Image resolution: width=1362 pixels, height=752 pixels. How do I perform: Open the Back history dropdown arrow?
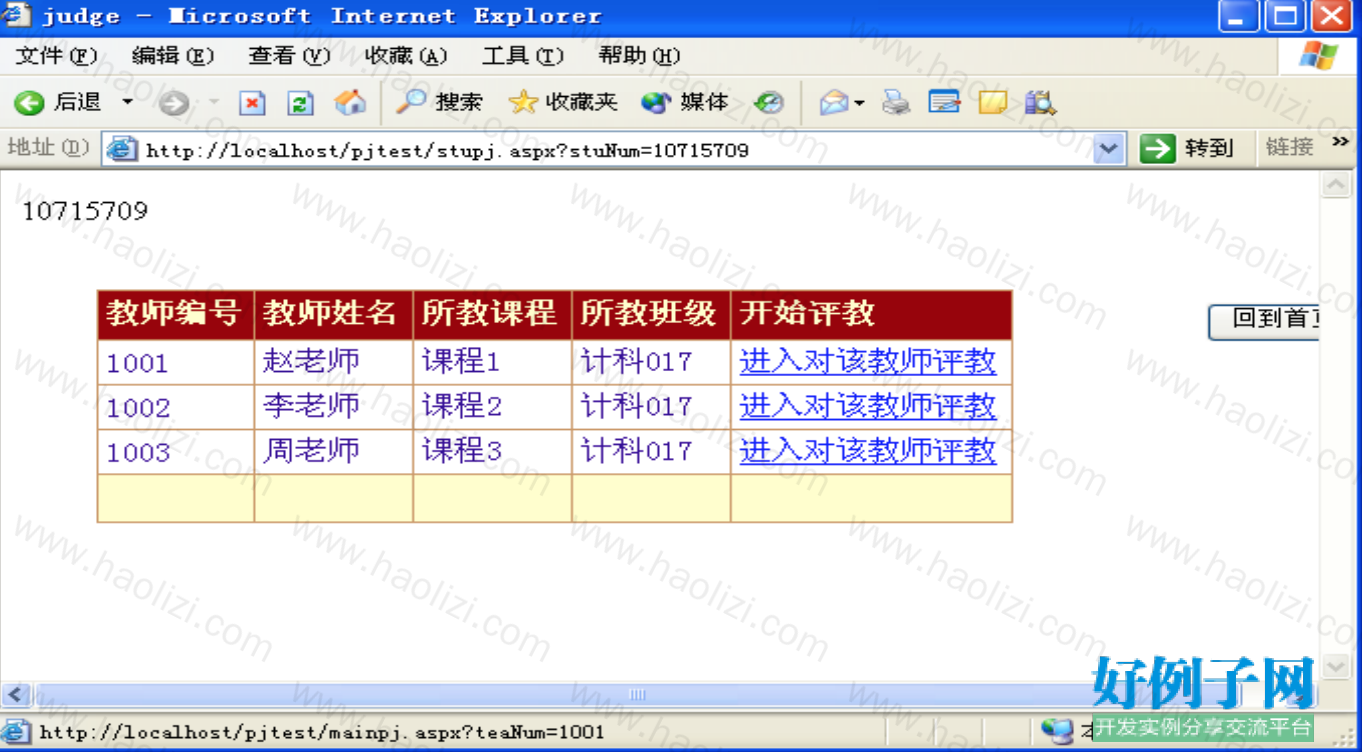(x=127, y=102)
